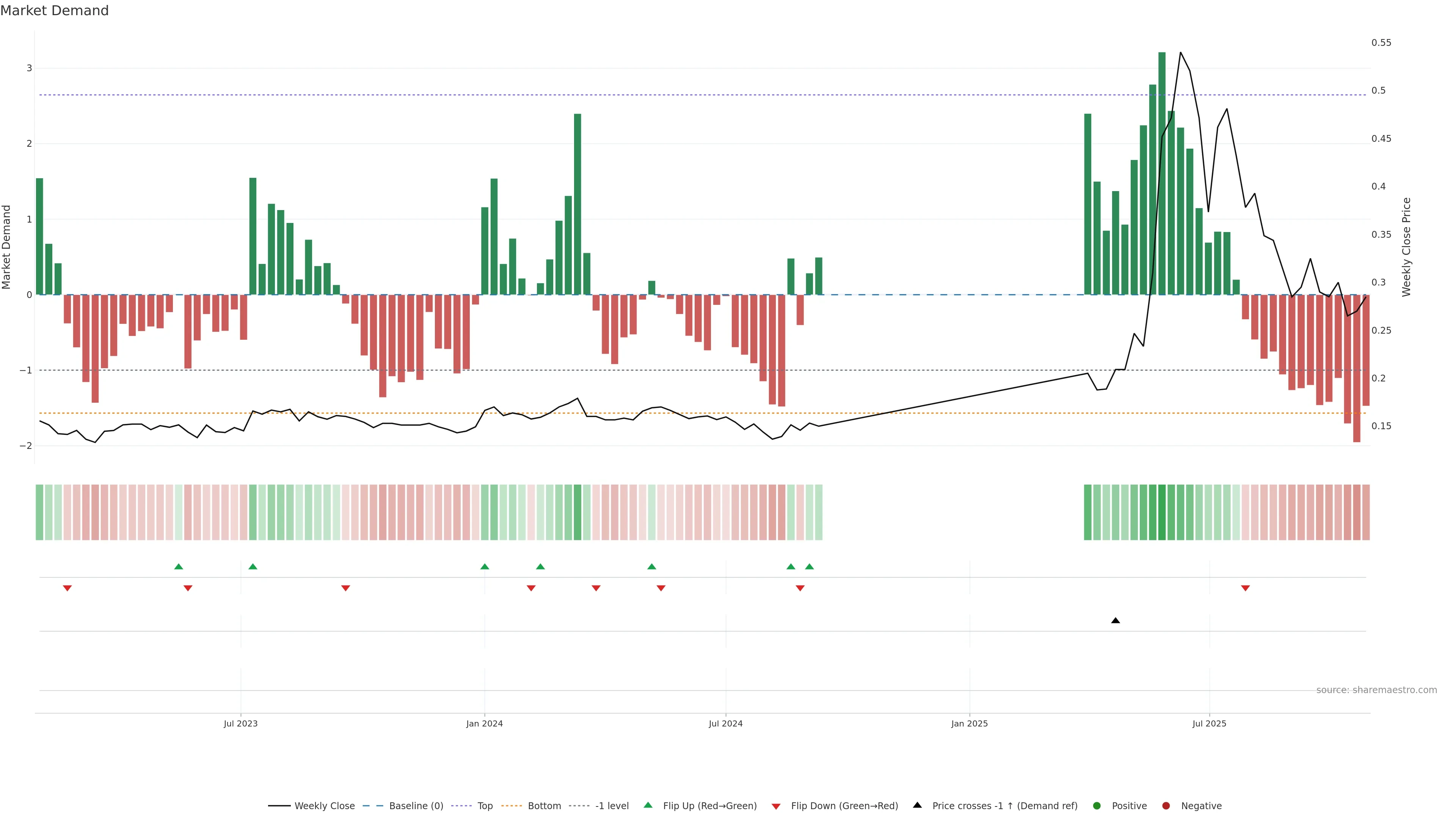Click the last red flip-down marker after Jul 2025
This screenshot has height=819, width=1456.
pos(1245,588)
